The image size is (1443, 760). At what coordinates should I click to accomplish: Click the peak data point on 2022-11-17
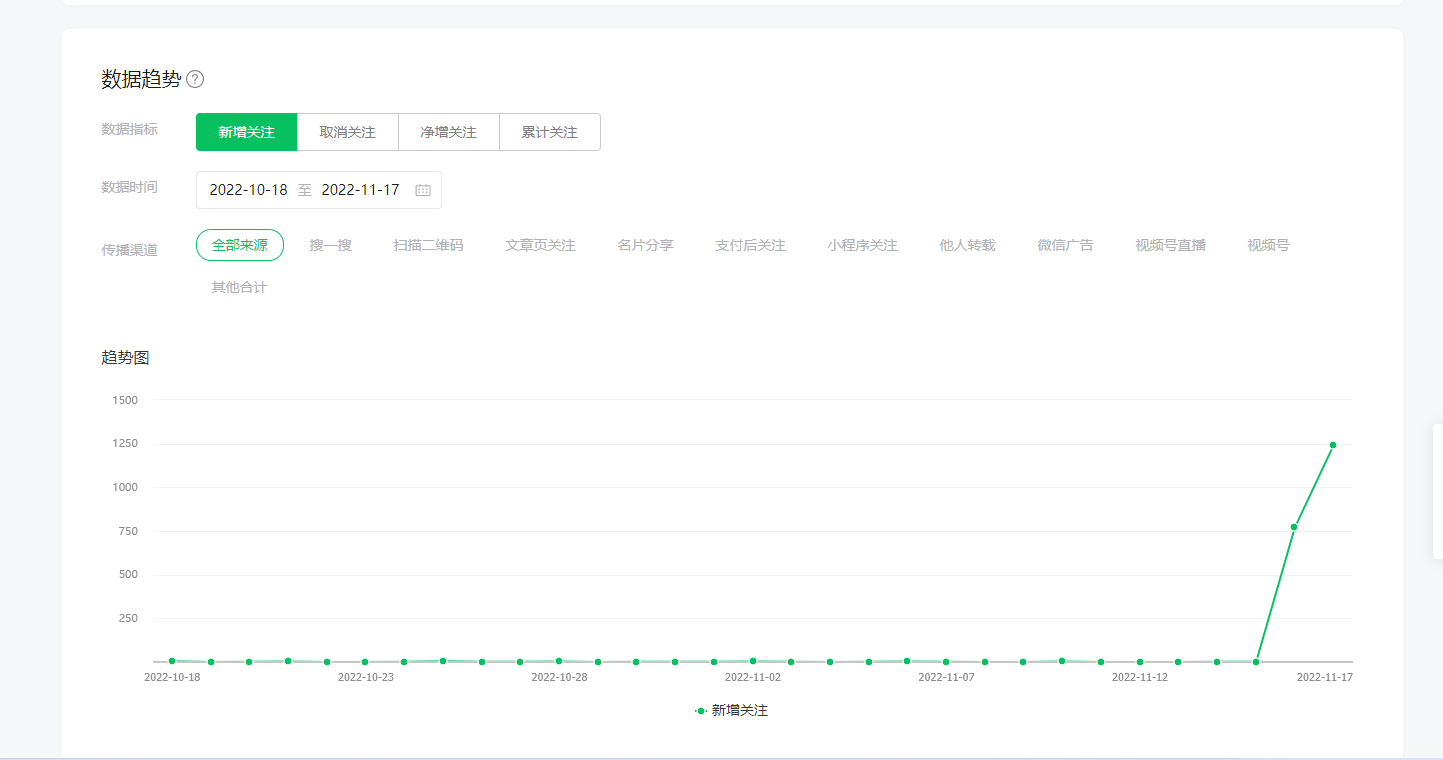[x=1333, y=445]
